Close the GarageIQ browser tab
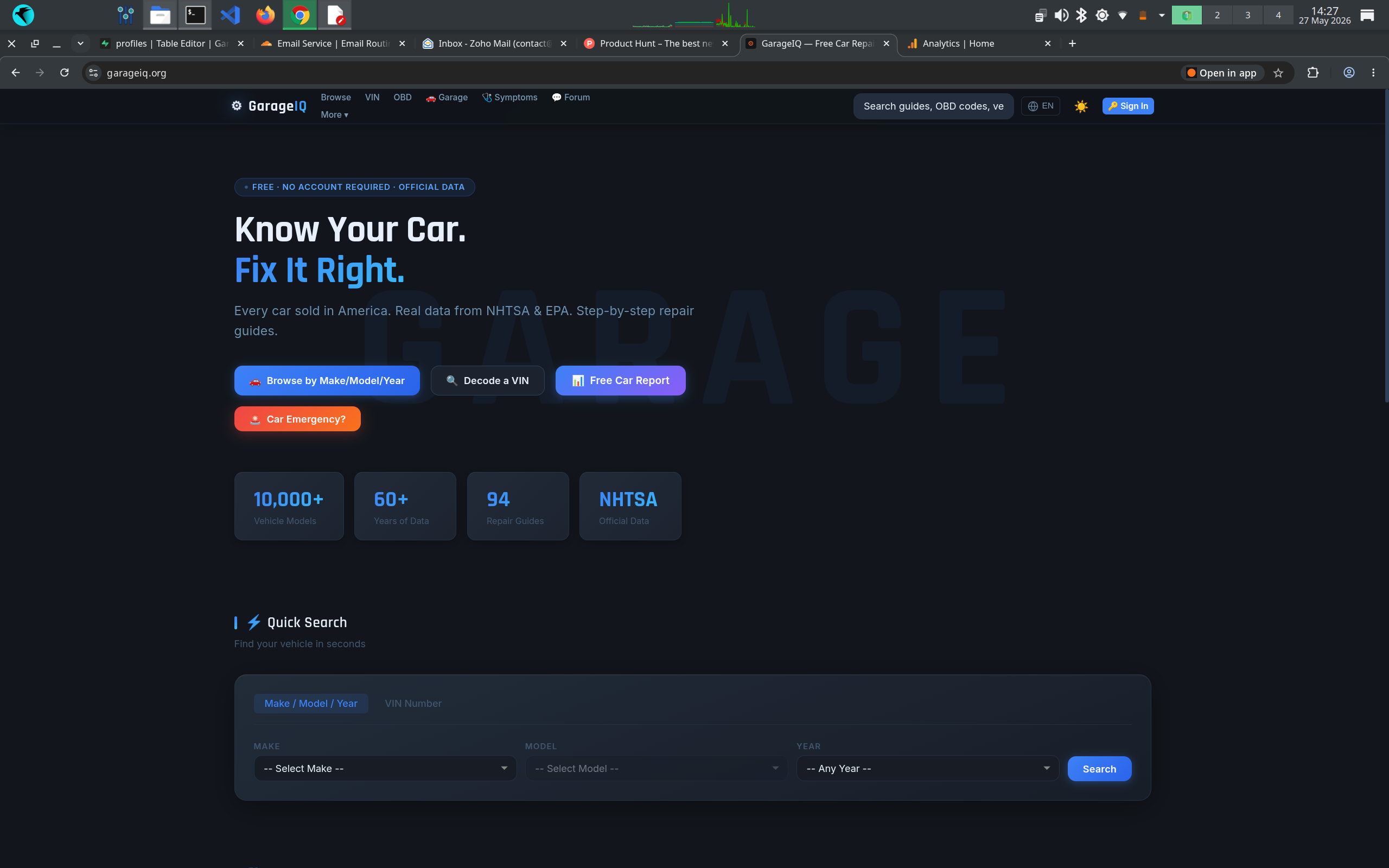1389x868 pixels. click(886, 43)
